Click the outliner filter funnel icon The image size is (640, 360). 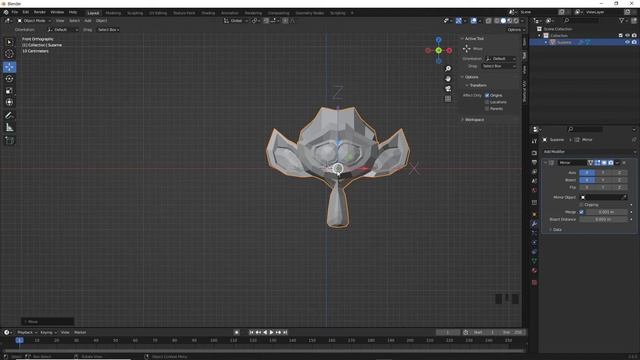[x=621, y=20]
